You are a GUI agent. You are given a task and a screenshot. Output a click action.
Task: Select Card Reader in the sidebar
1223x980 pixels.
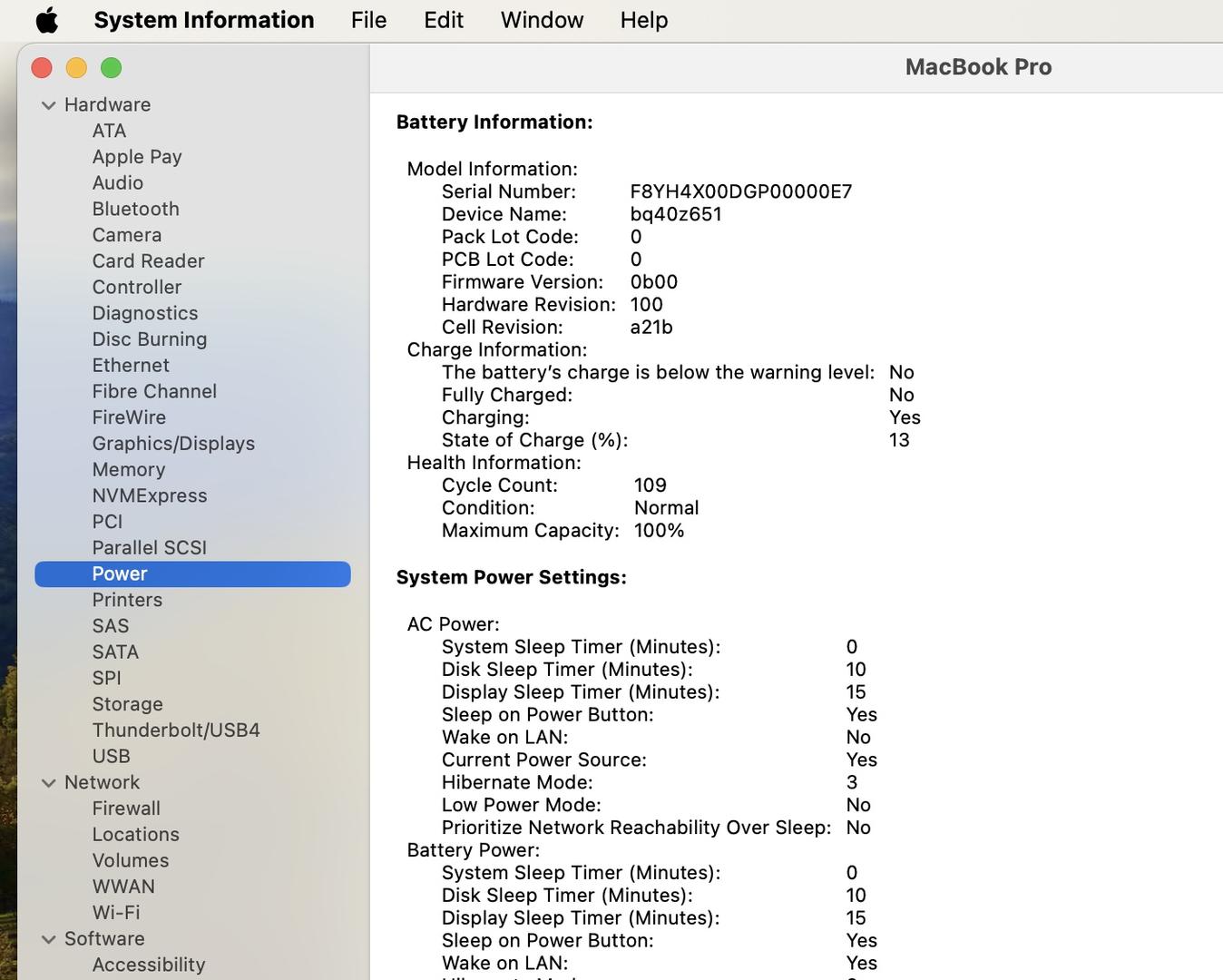[148, 261]
